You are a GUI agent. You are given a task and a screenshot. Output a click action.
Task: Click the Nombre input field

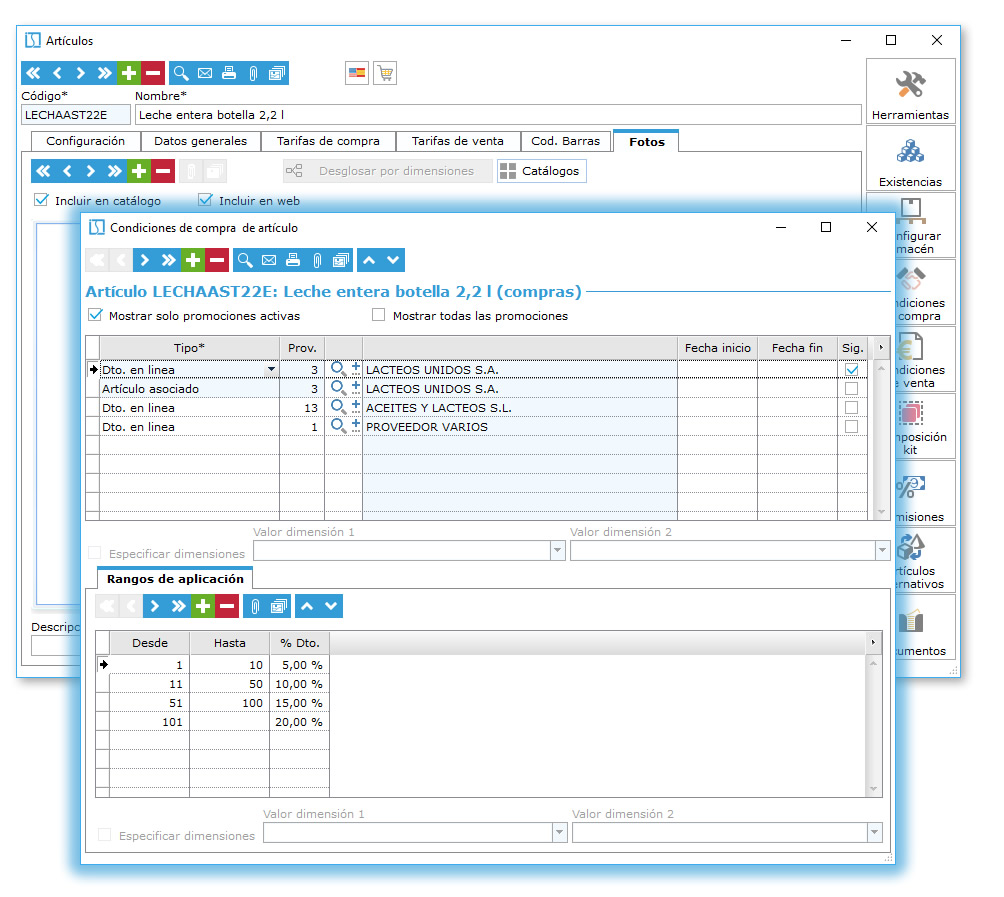pos(497,114)
